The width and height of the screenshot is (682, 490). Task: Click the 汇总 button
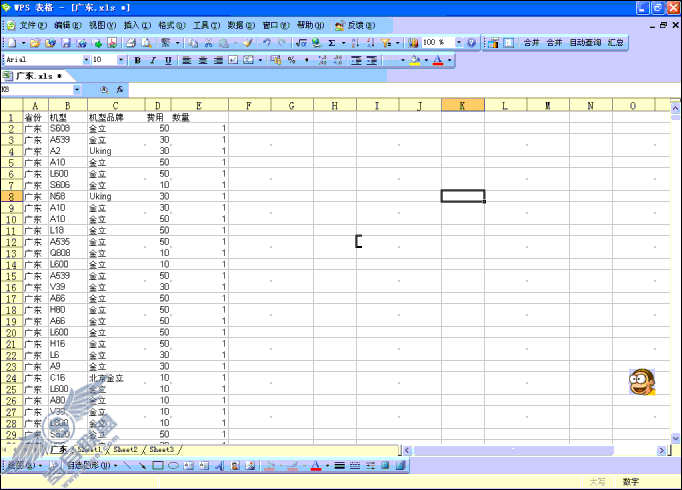click(x=615, y=42)
